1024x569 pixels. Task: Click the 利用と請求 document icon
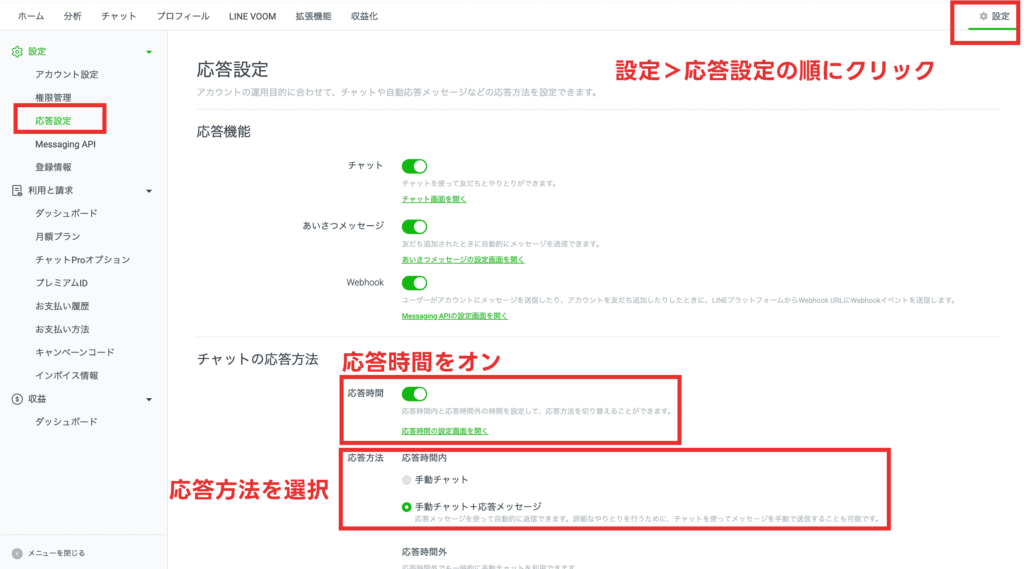click(17, 190)
